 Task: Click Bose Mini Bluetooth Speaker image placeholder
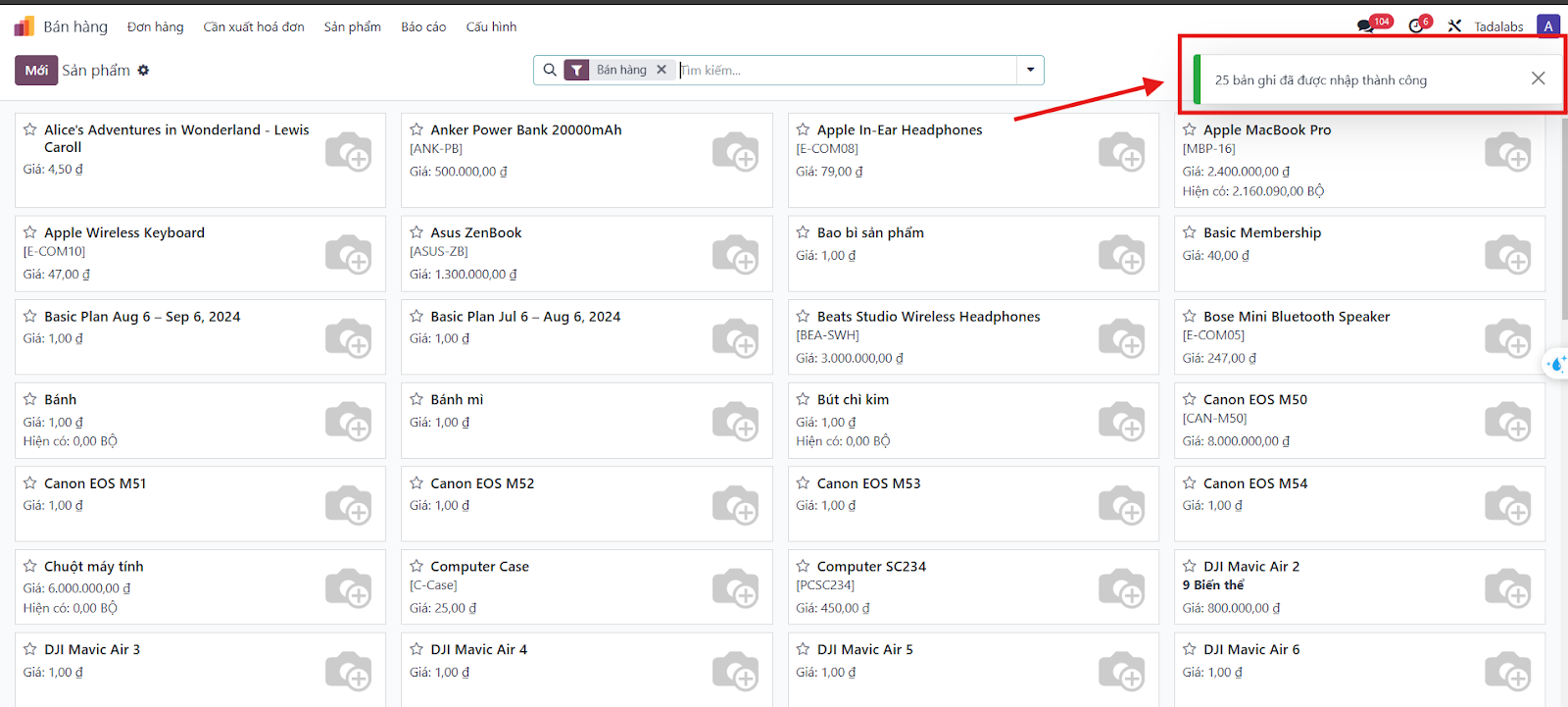pyautogui.click(x=1507, y=337)
